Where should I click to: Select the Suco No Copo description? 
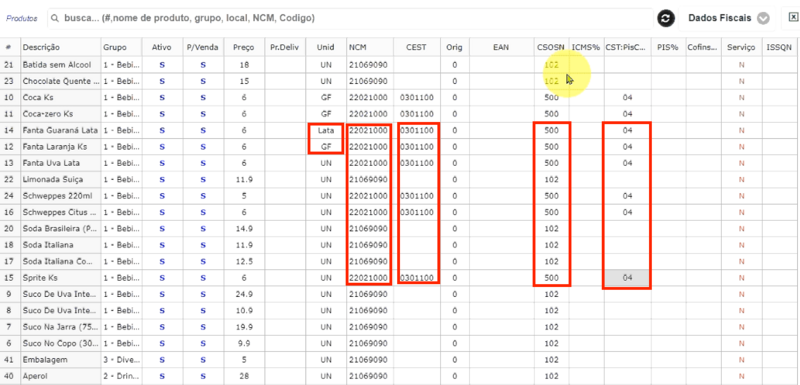click(x=60, y=343)
